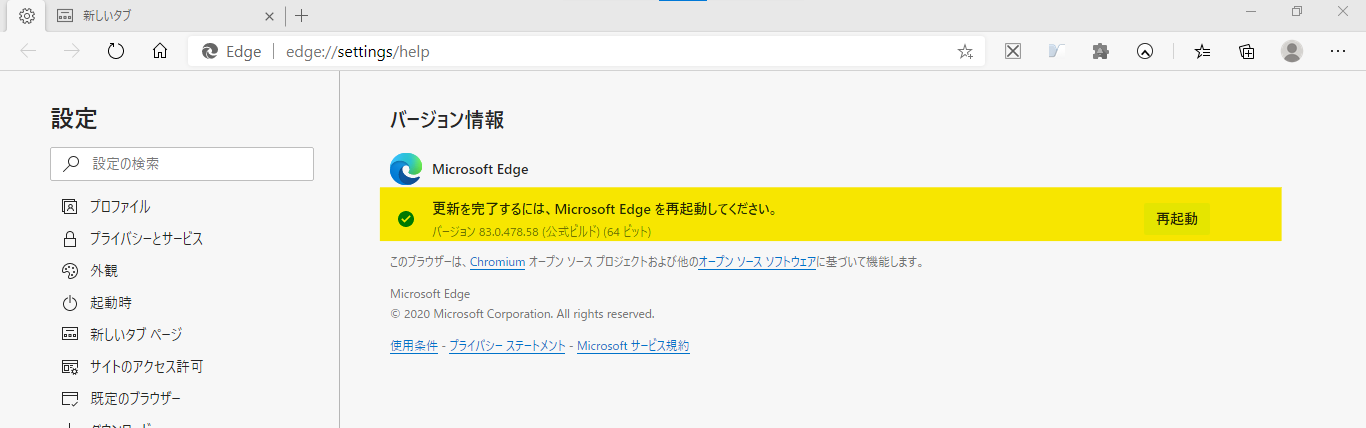The width and height of the screenshot is (1366, 428).
Task: Open プロファイル settings section
Action: 120,207
